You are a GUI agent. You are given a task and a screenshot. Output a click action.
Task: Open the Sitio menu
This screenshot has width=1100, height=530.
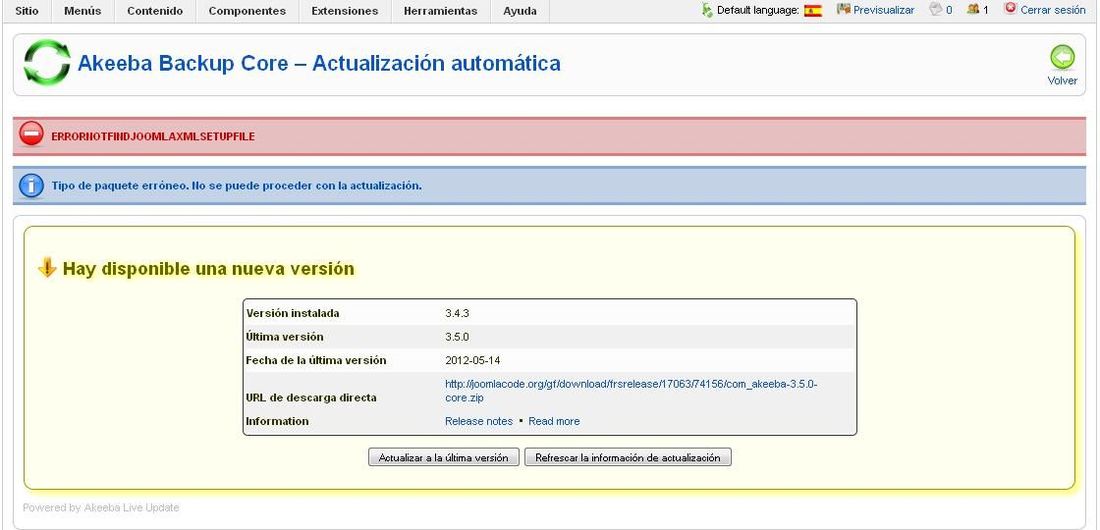27,11
